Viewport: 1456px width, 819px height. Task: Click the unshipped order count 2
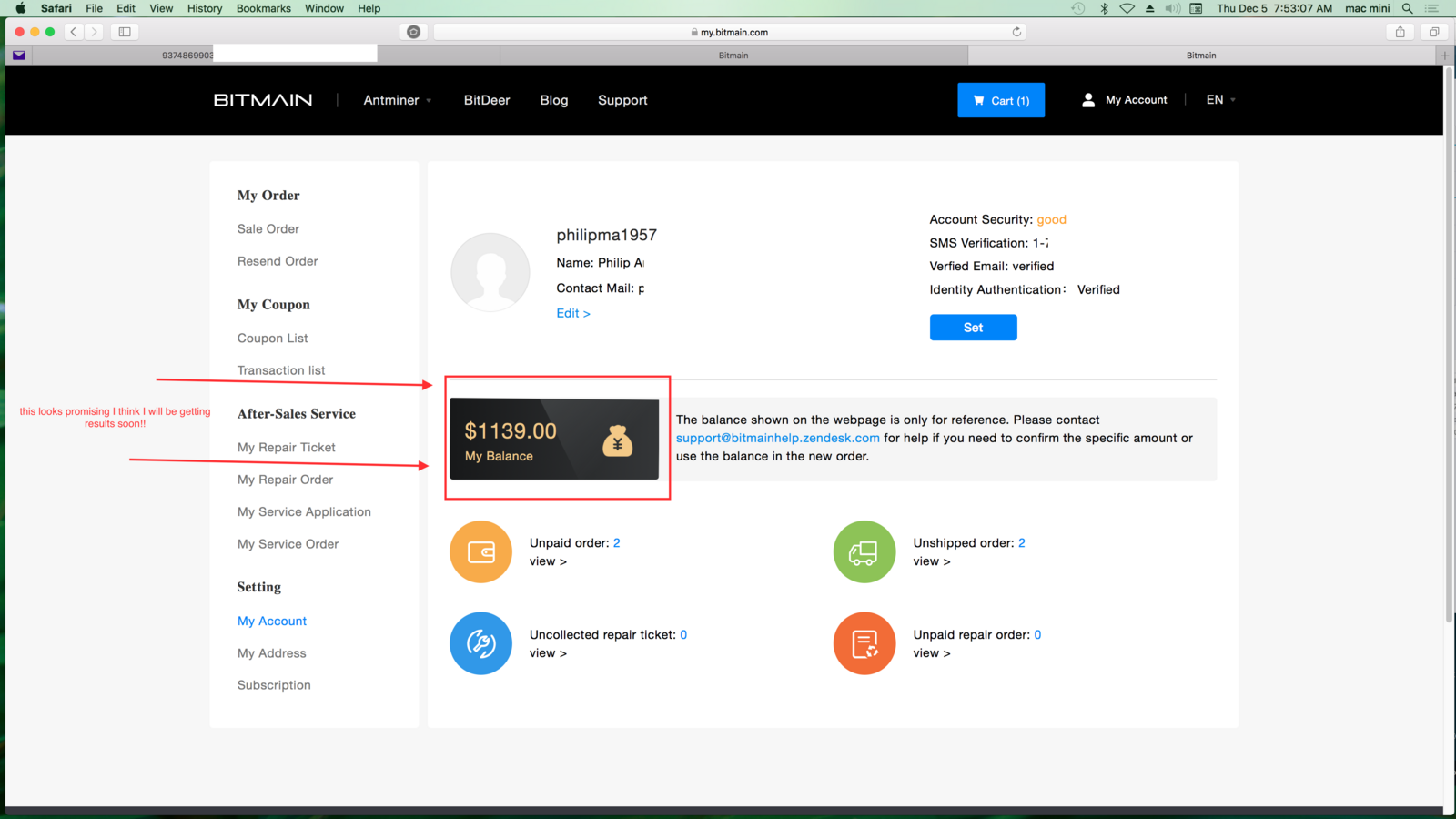click(x=1022, y=543)
